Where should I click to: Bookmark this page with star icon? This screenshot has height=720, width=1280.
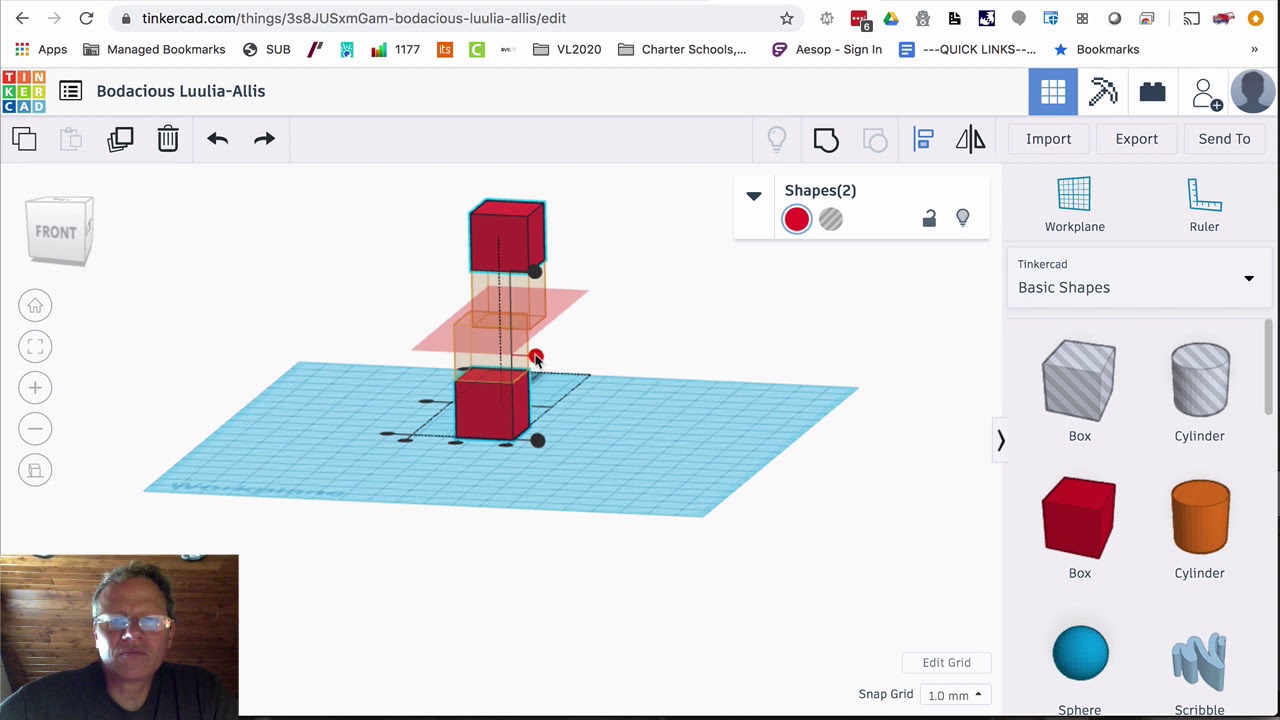pos(787,18)
